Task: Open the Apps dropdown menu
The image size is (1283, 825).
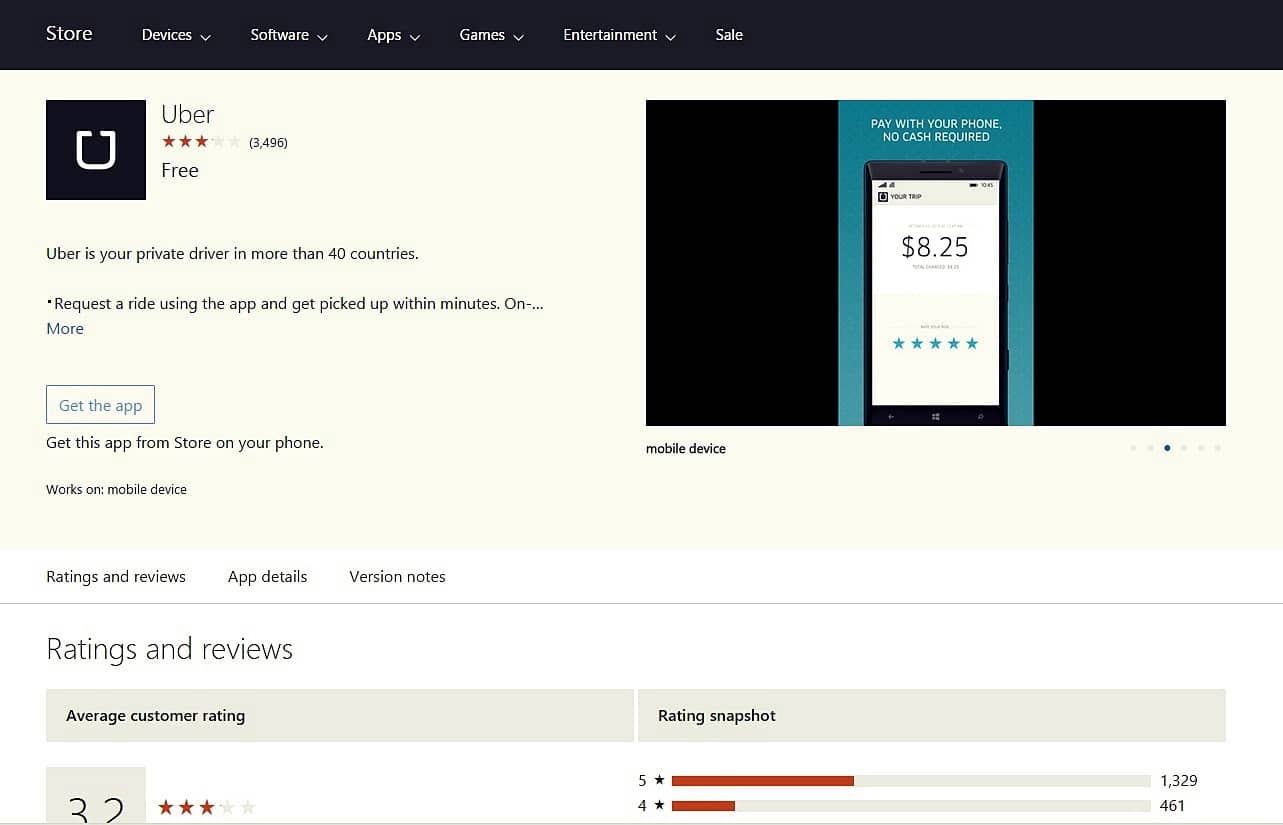Action: pyautogui.click(x=394, y=35)
